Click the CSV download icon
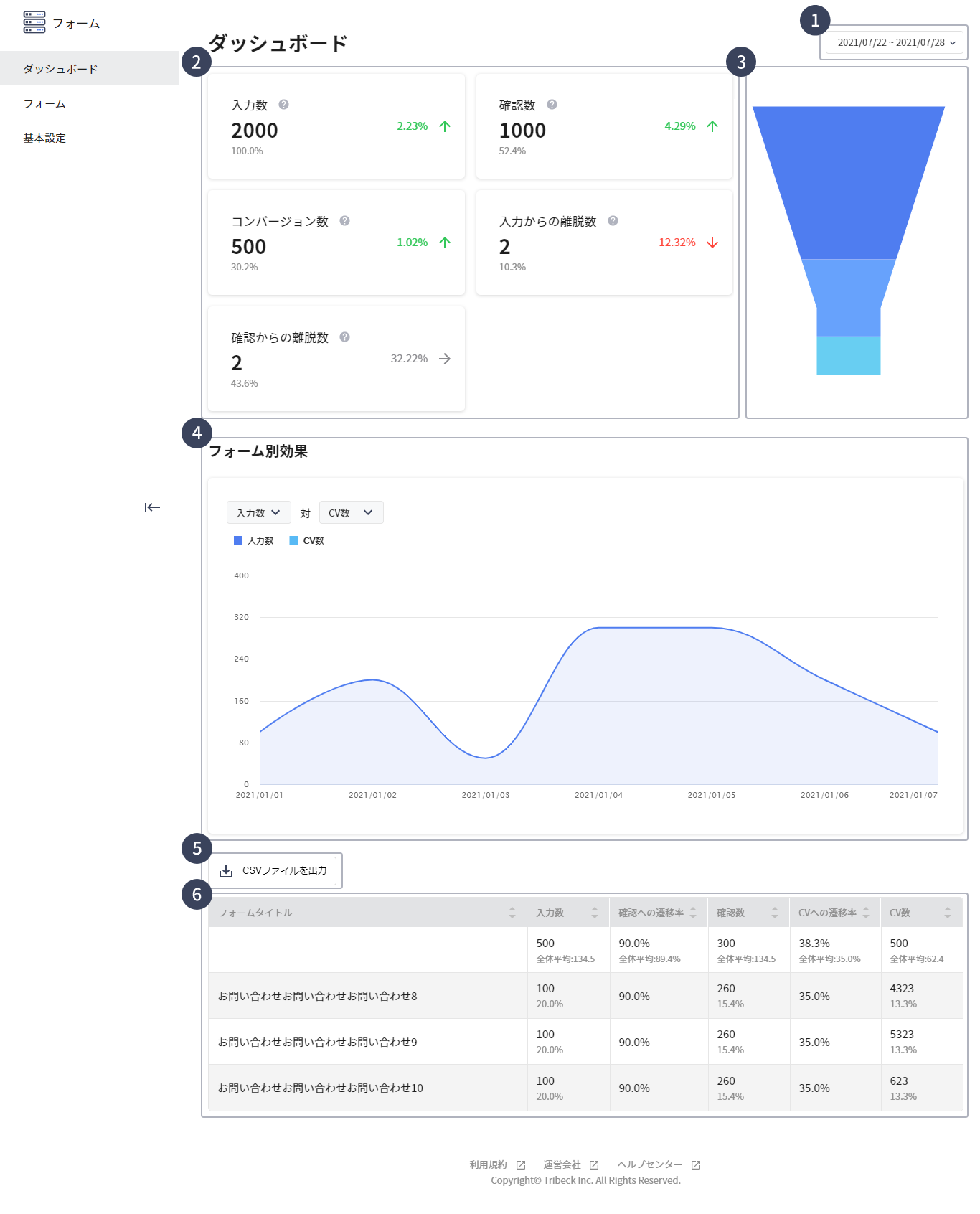 [226, 870]
